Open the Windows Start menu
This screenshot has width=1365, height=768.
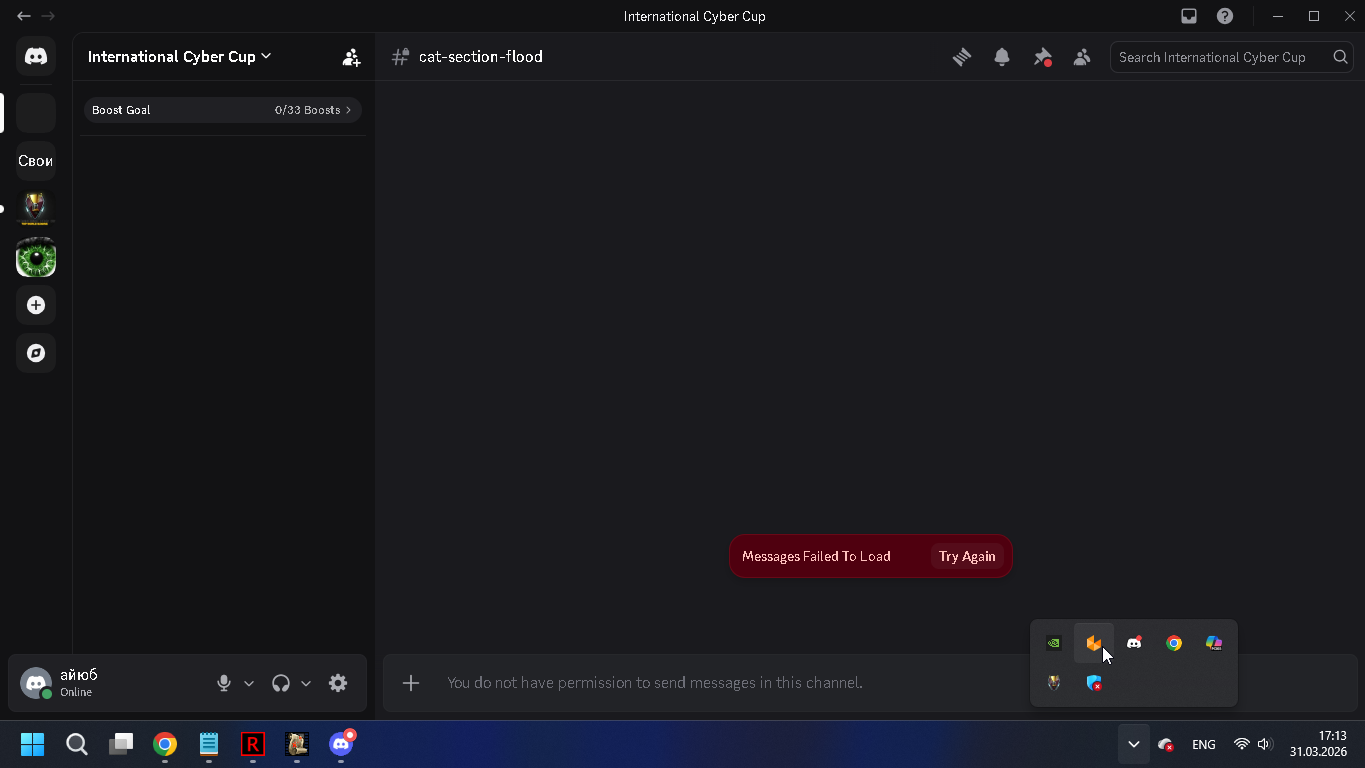pos(33,744)
